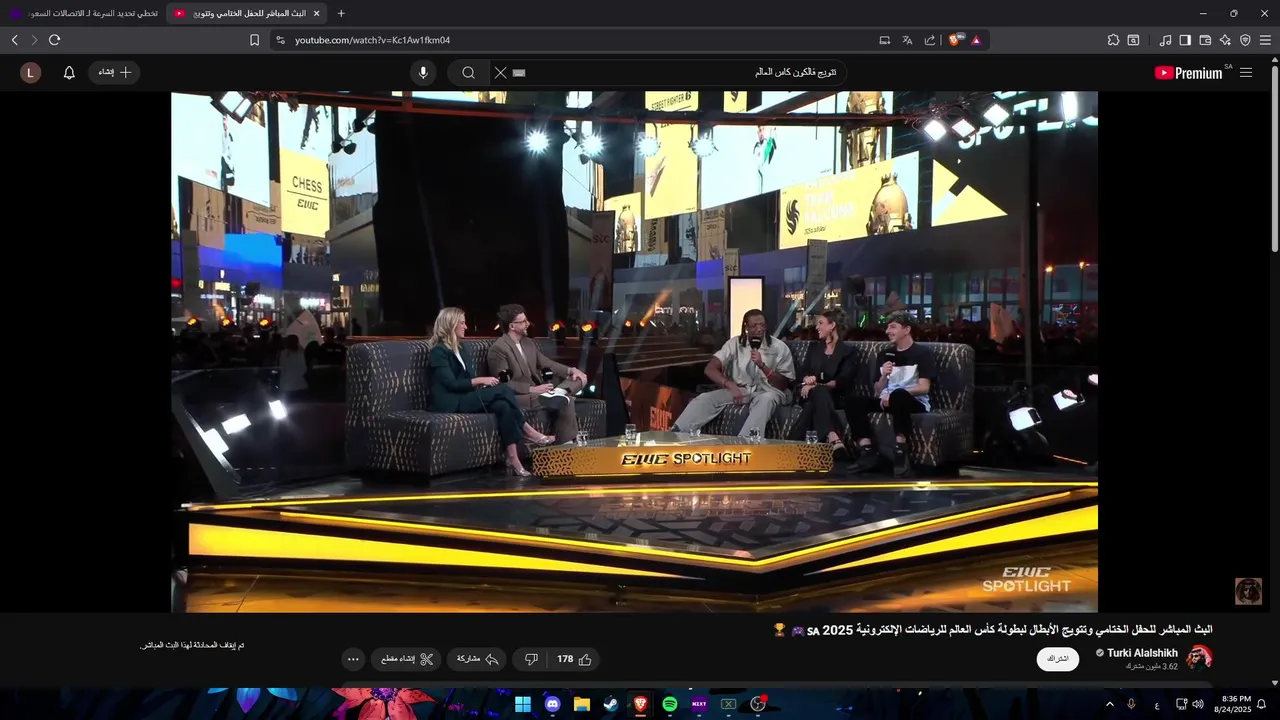The width and height of the screenshot is (1280, 720).
Task: Click the channel watermark in the video corner
Action: click(x=1248, y=591)
